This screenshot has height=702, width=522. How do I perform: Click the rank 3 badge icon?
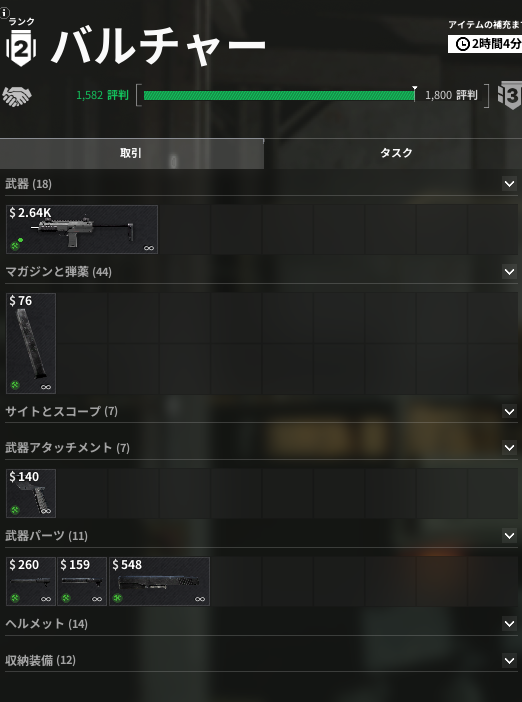[x=510, y=95]
